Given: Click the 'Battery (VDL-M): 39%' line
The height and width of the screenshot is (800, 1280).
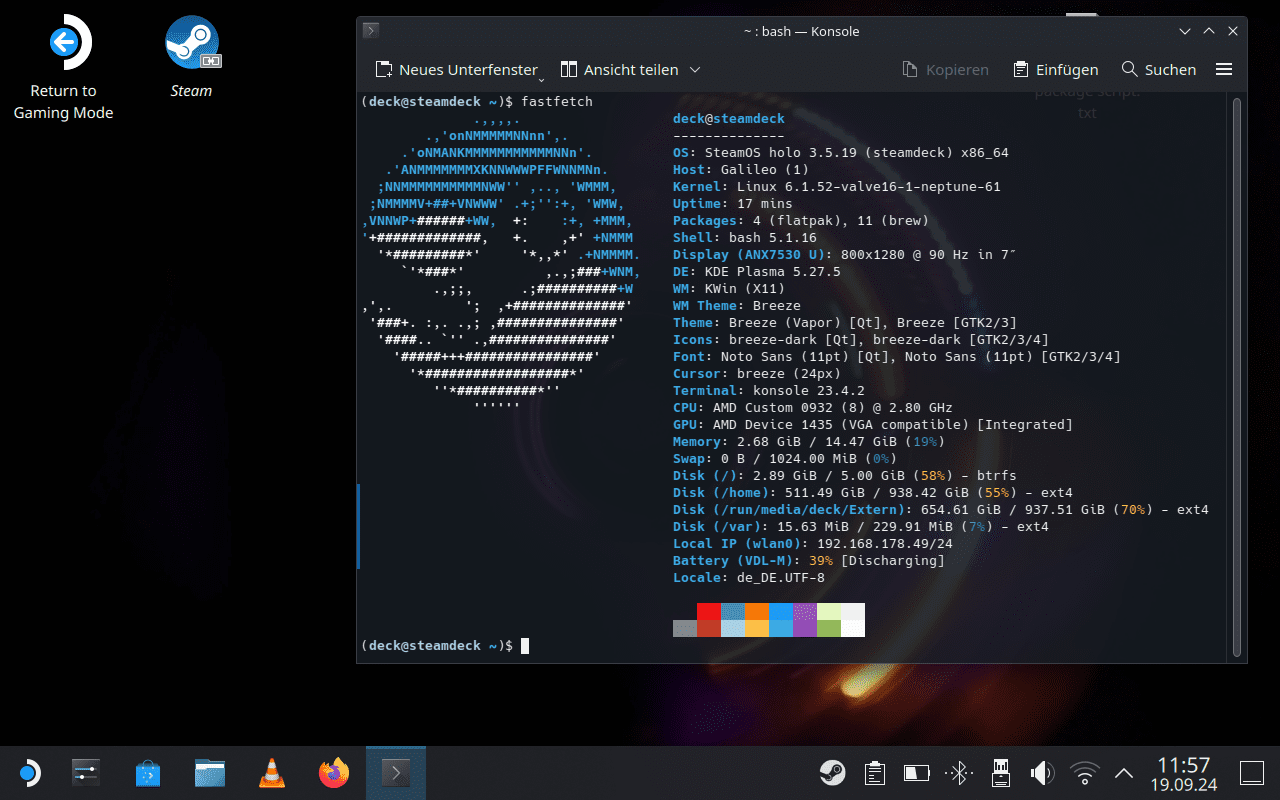Looking at the screenshot, I should click(x=809, y=561).
